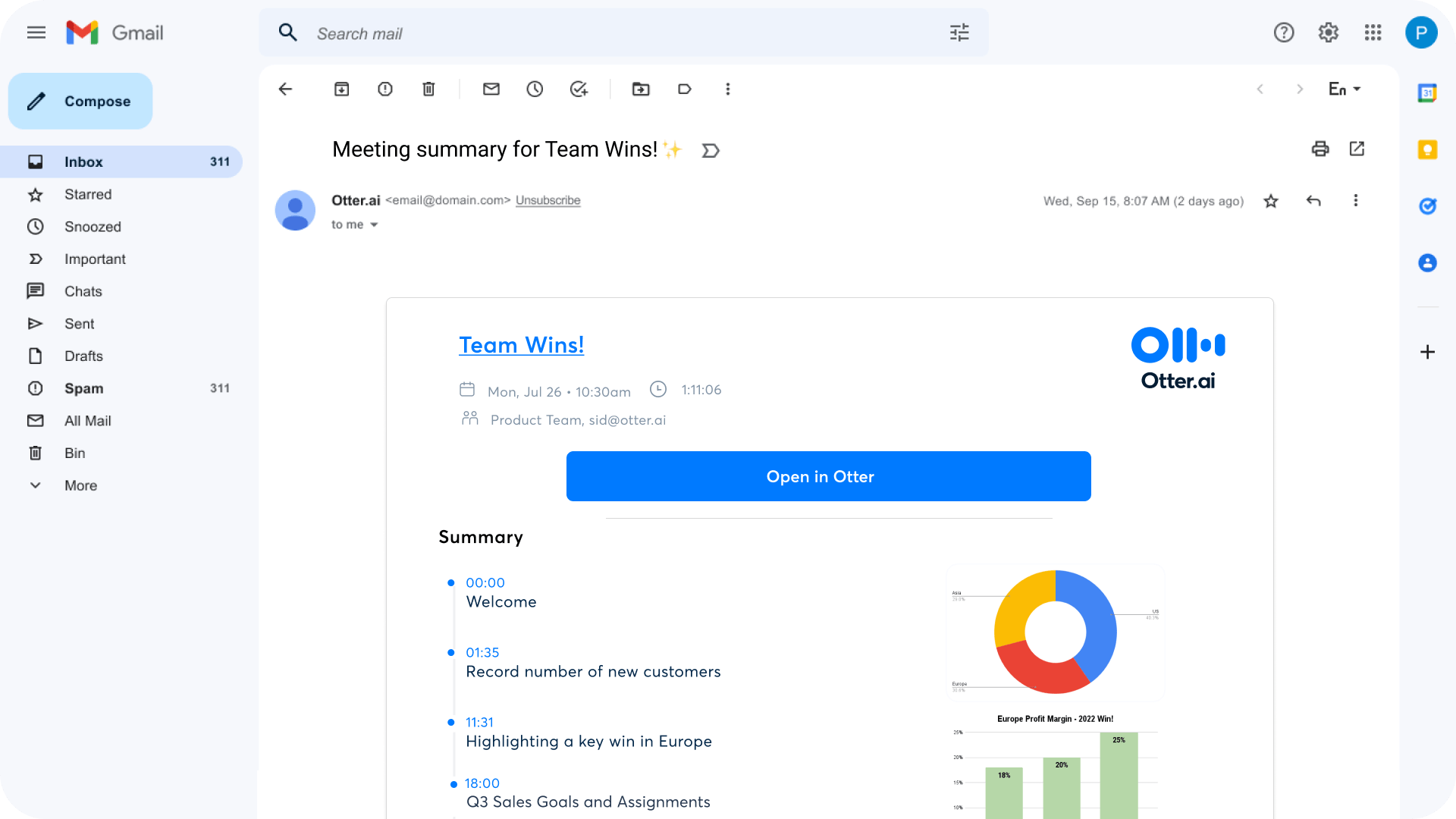Screen dimensions: 1456x819
Task: Add this email to Tasks
Action: [579, 89]
